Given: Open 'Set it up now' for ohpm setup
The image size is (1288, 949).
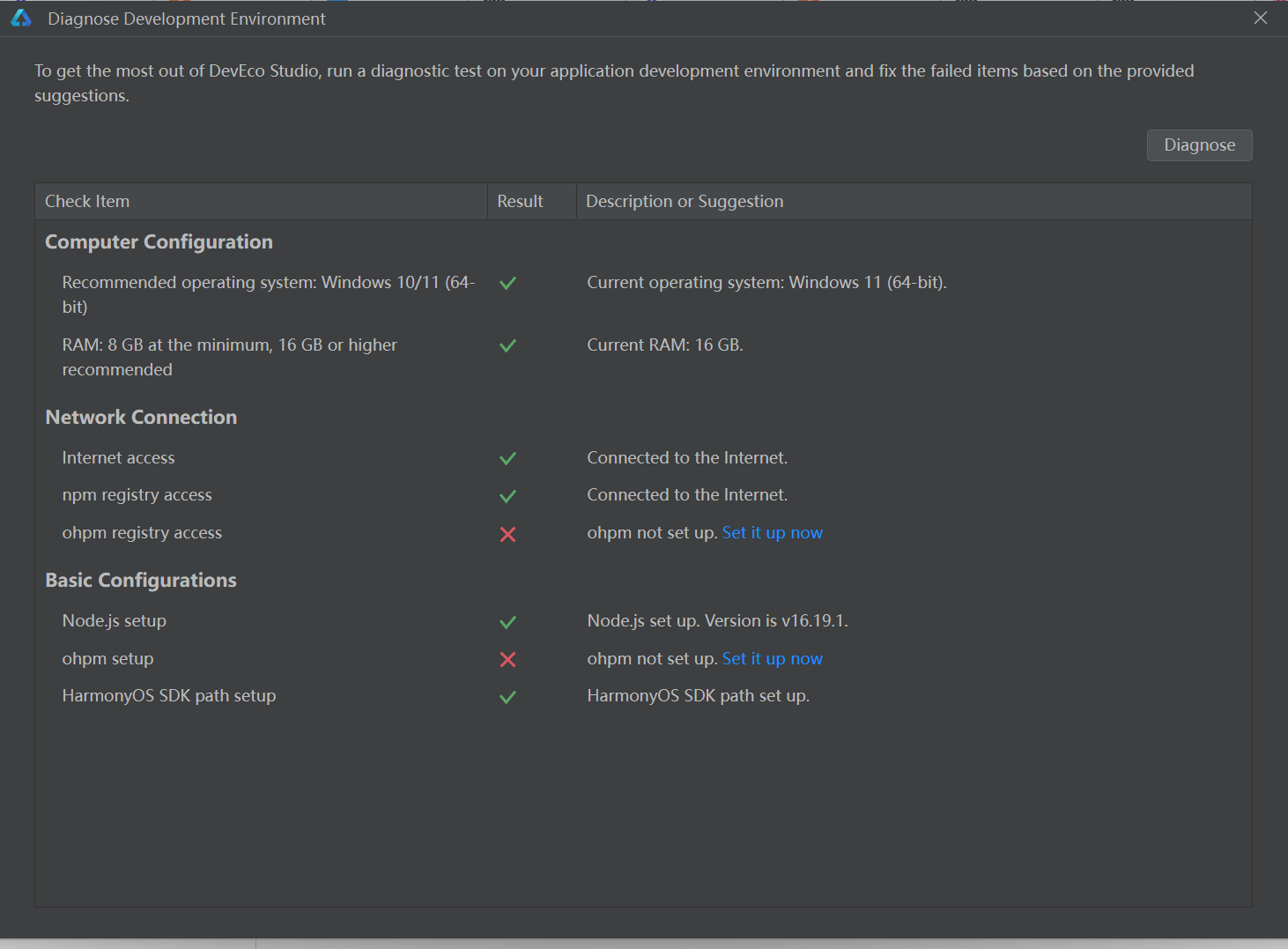Looking at the screenshot, I should (x=772, y=659).
